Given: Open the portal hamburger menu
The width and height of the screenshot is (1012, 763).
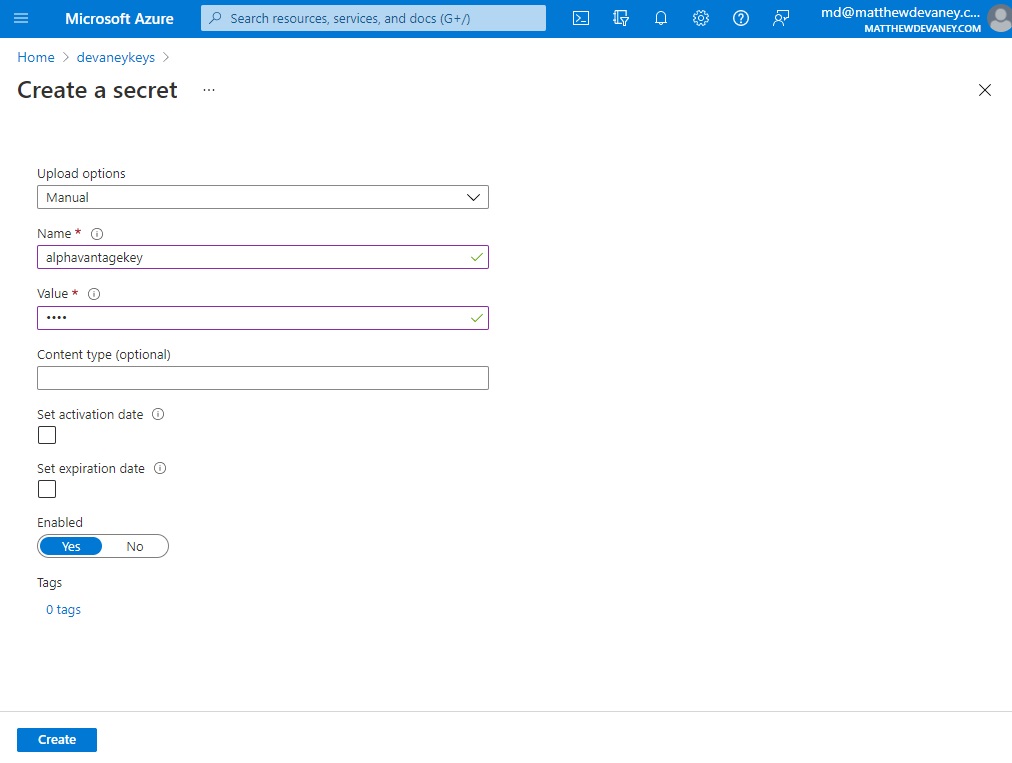Looking at the screenshot, I should tap(21, 17).
